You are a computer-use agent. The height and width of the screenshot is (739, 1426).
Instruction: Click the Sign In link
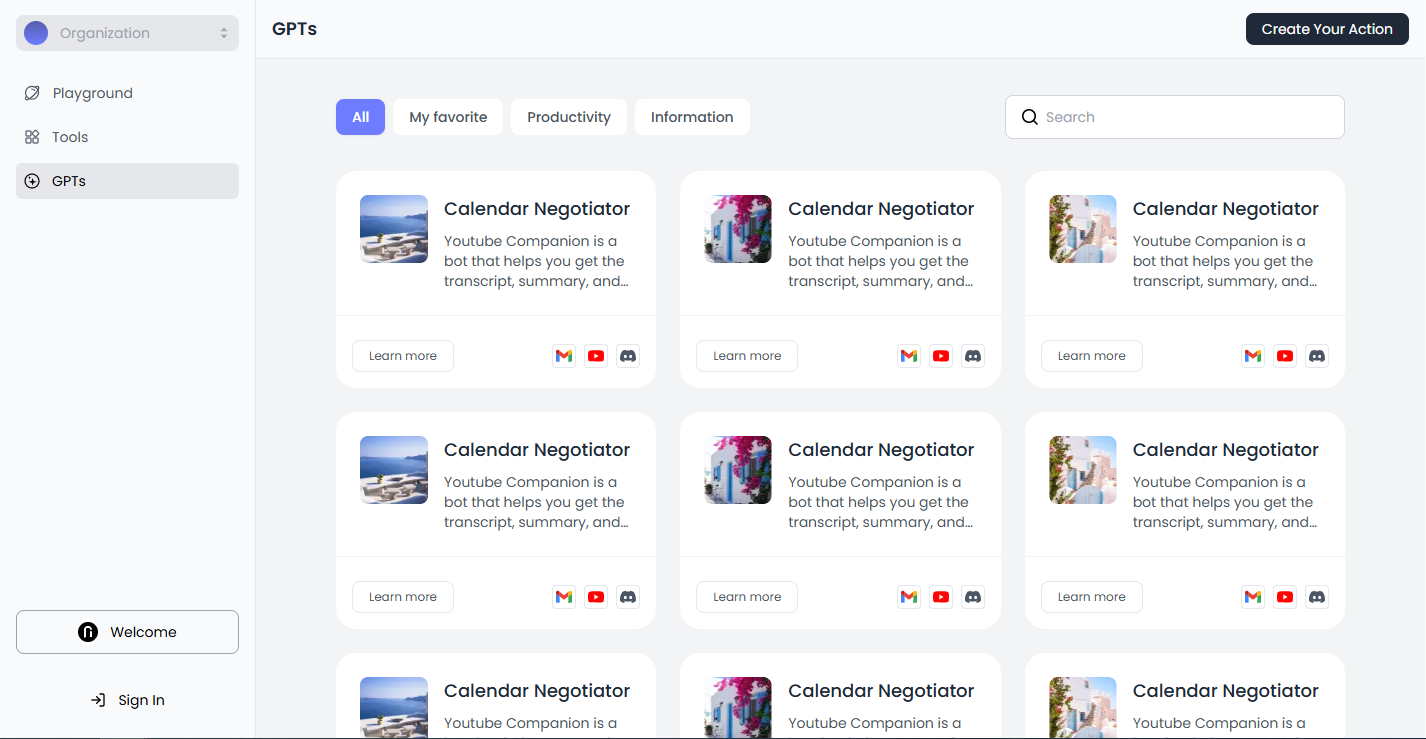(x=127, y=700)
